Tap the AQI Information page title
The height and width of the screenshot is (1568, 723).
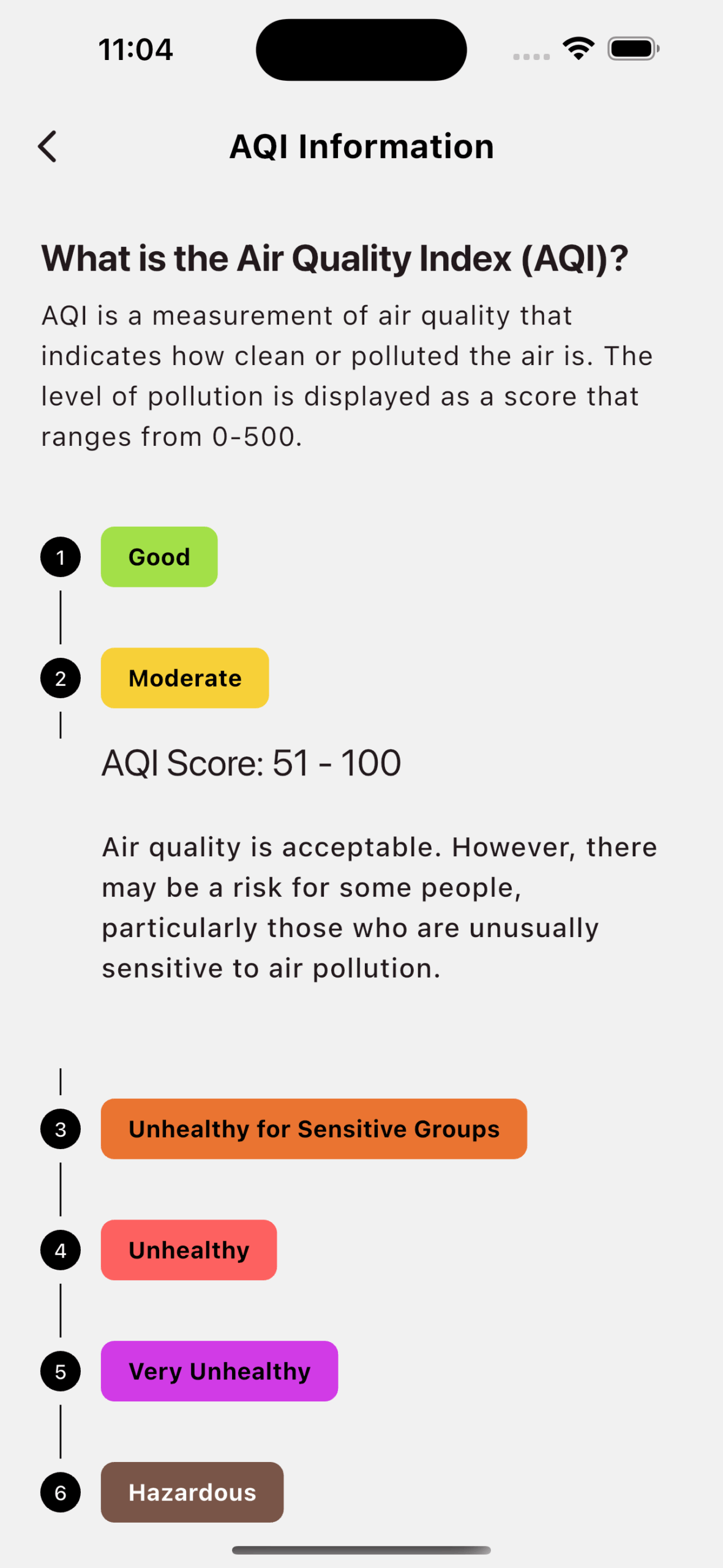[361, 146]
